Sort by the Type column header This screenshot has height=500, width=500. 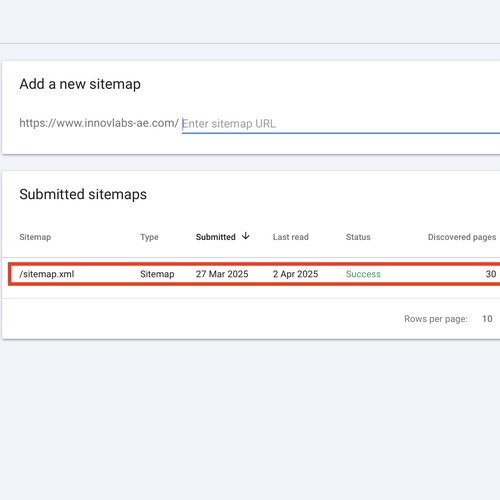[x=149, y=237]
